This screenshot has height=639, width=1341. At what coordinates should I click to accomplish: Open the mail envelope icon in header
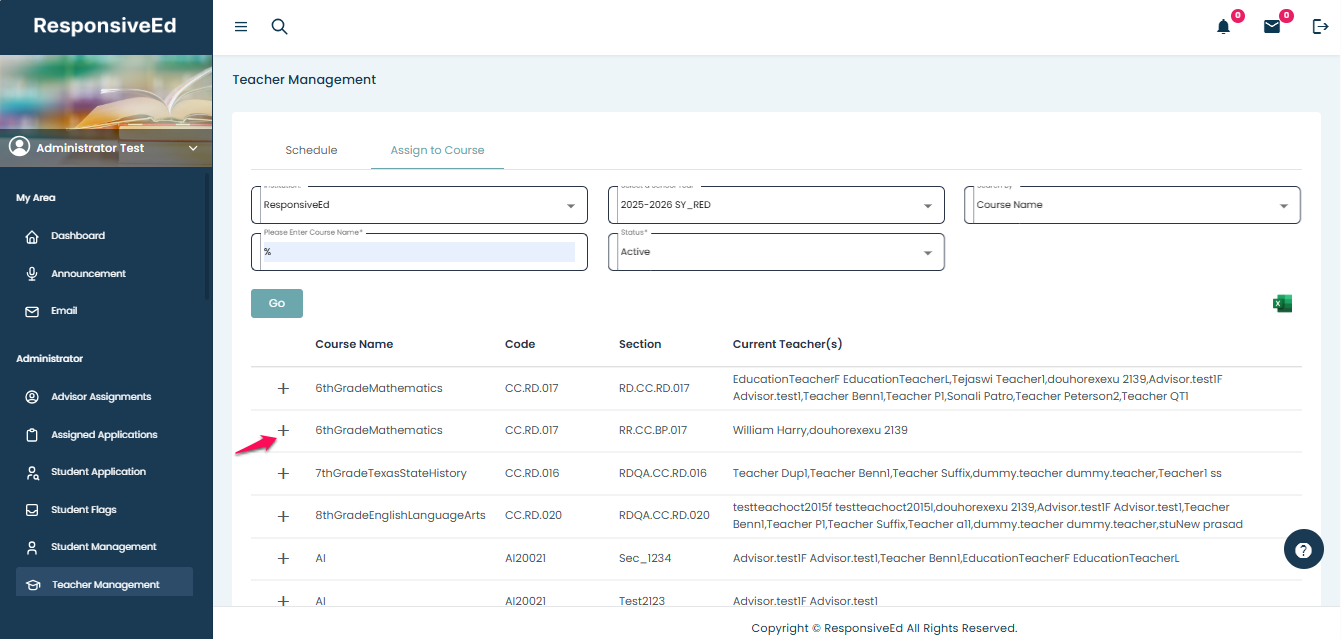(x=1272, y=27)
